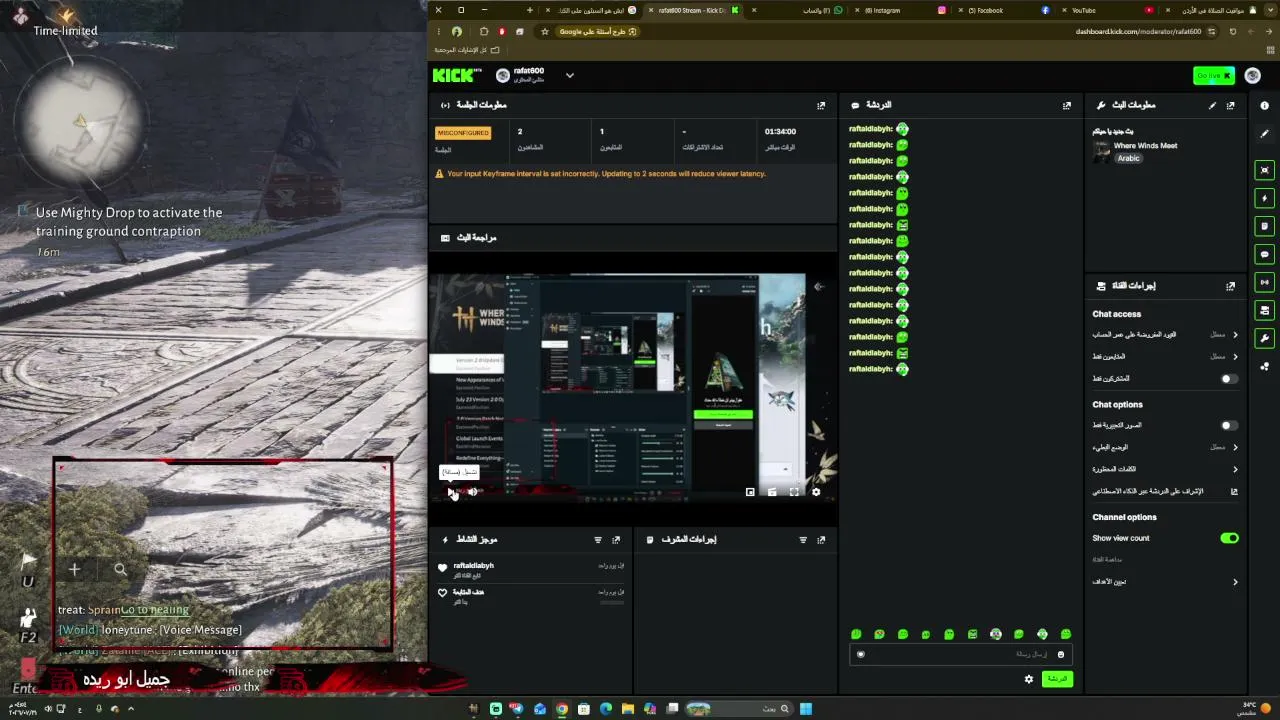Play the stream preview video
This screenshot has width=1280, height=720.
coord(451,492)
